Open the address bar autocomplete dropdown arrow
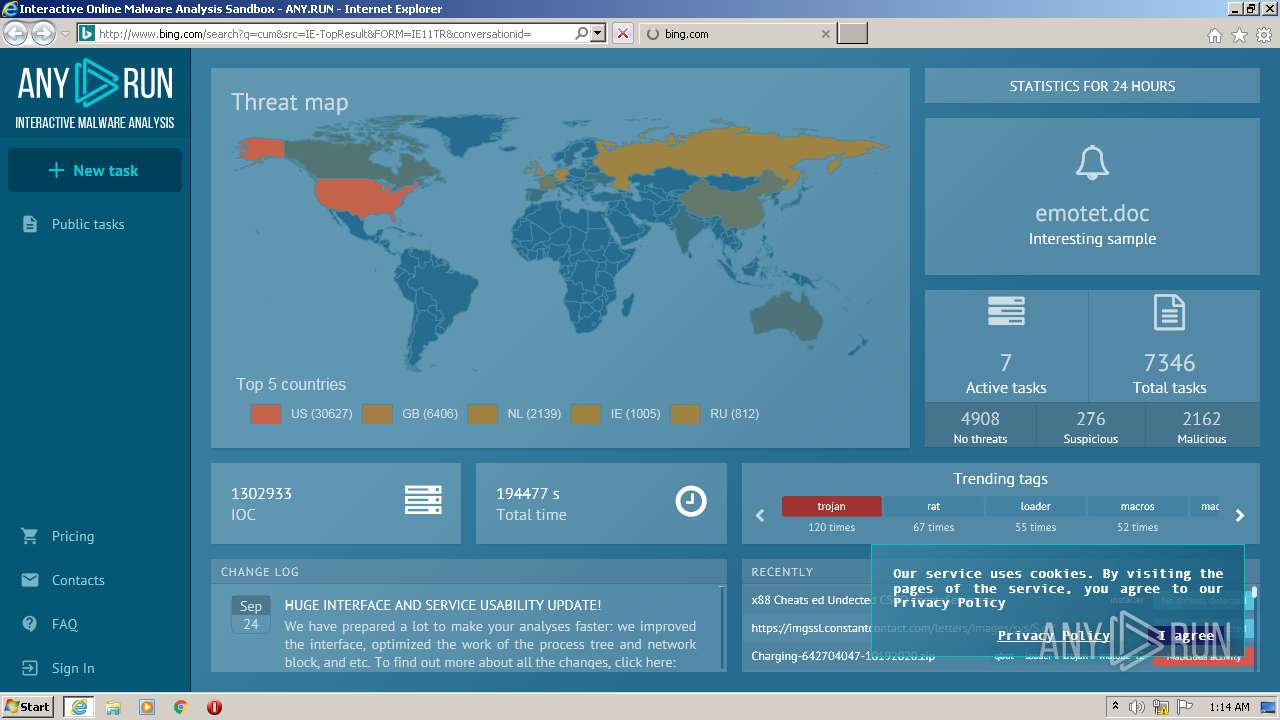This screenshot has height=720, width=1280. point(598,34)
